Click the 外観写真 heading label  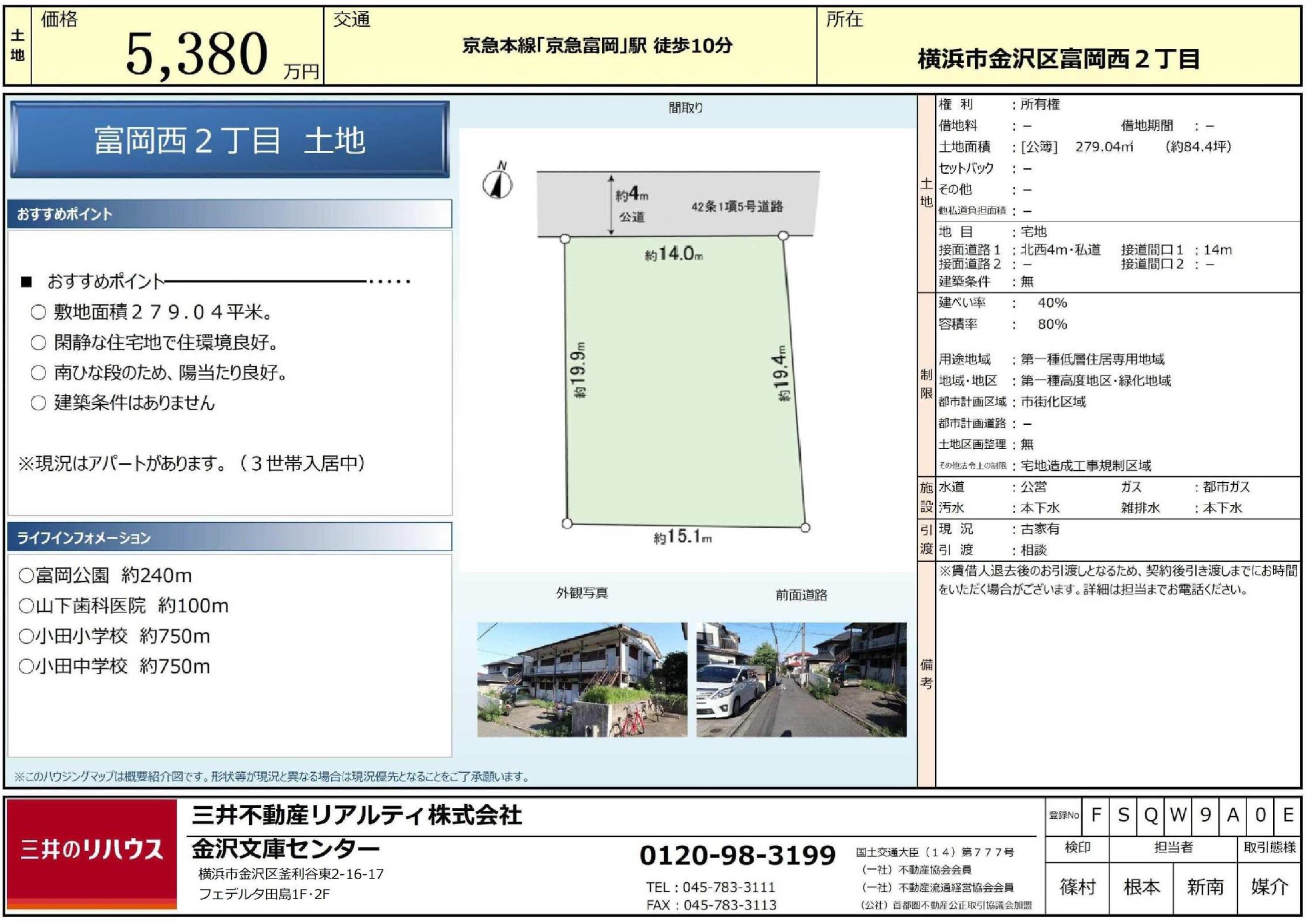pyautogui.click(x=582, y=593)
